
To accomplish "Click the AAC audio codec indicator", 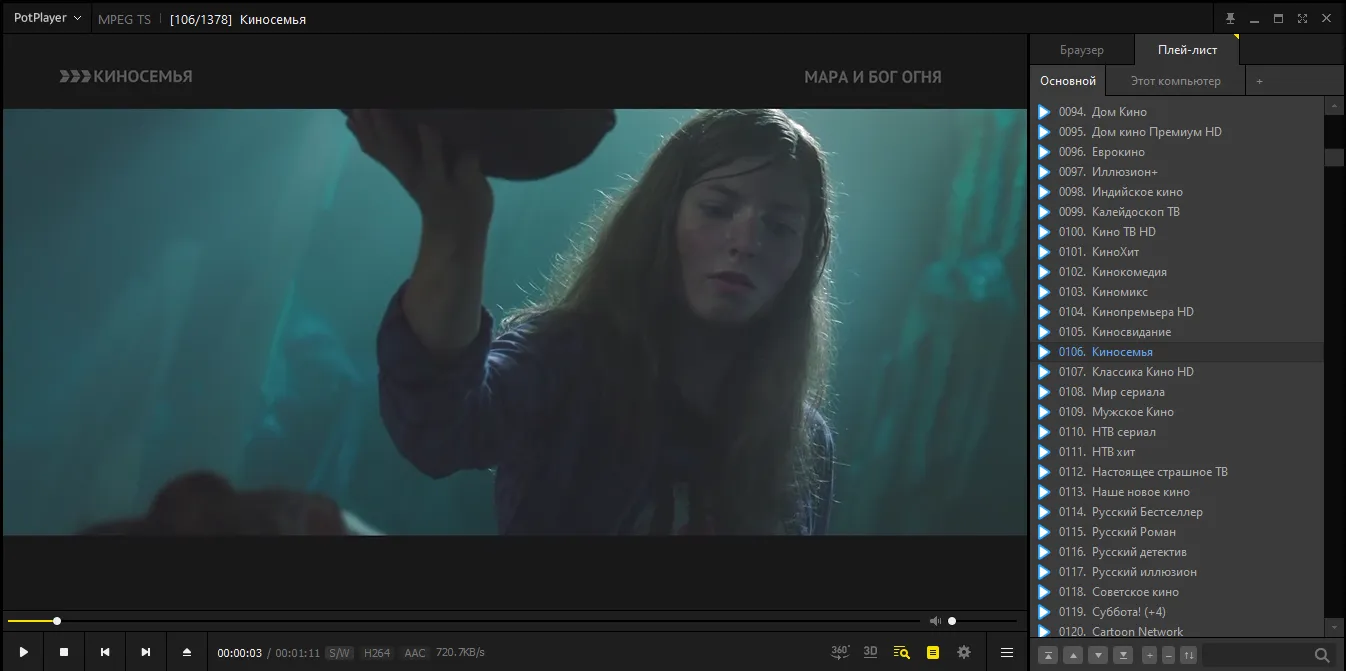I will 415,653.
